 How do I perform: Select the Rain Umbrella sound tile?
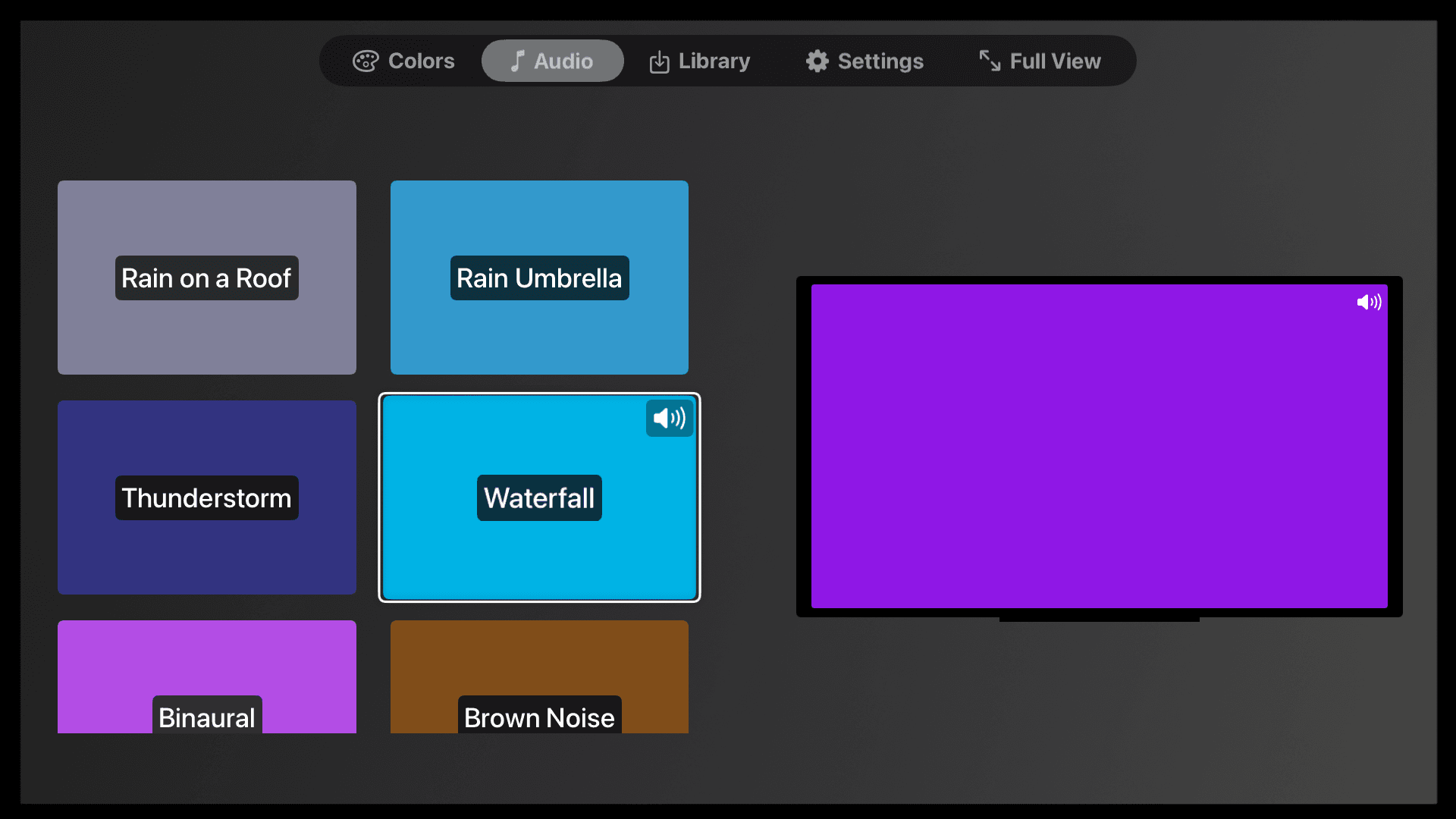click(x=539, y=278)
